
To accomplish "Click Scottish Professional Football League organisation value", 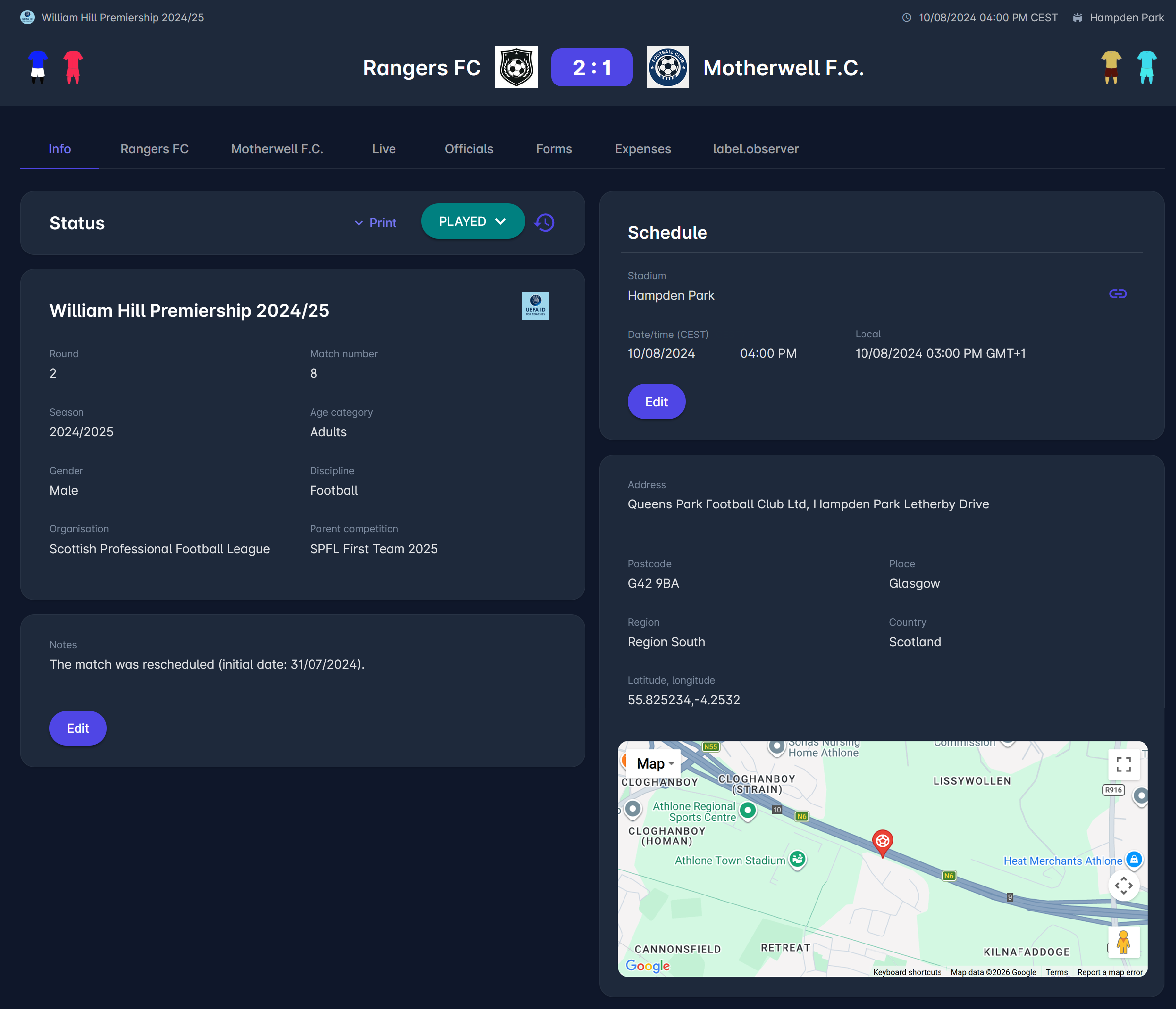I will 159,549.
